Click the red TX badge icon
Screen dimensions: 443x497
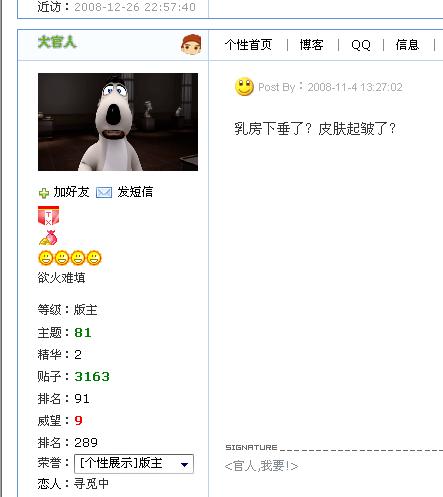(48, 215)
